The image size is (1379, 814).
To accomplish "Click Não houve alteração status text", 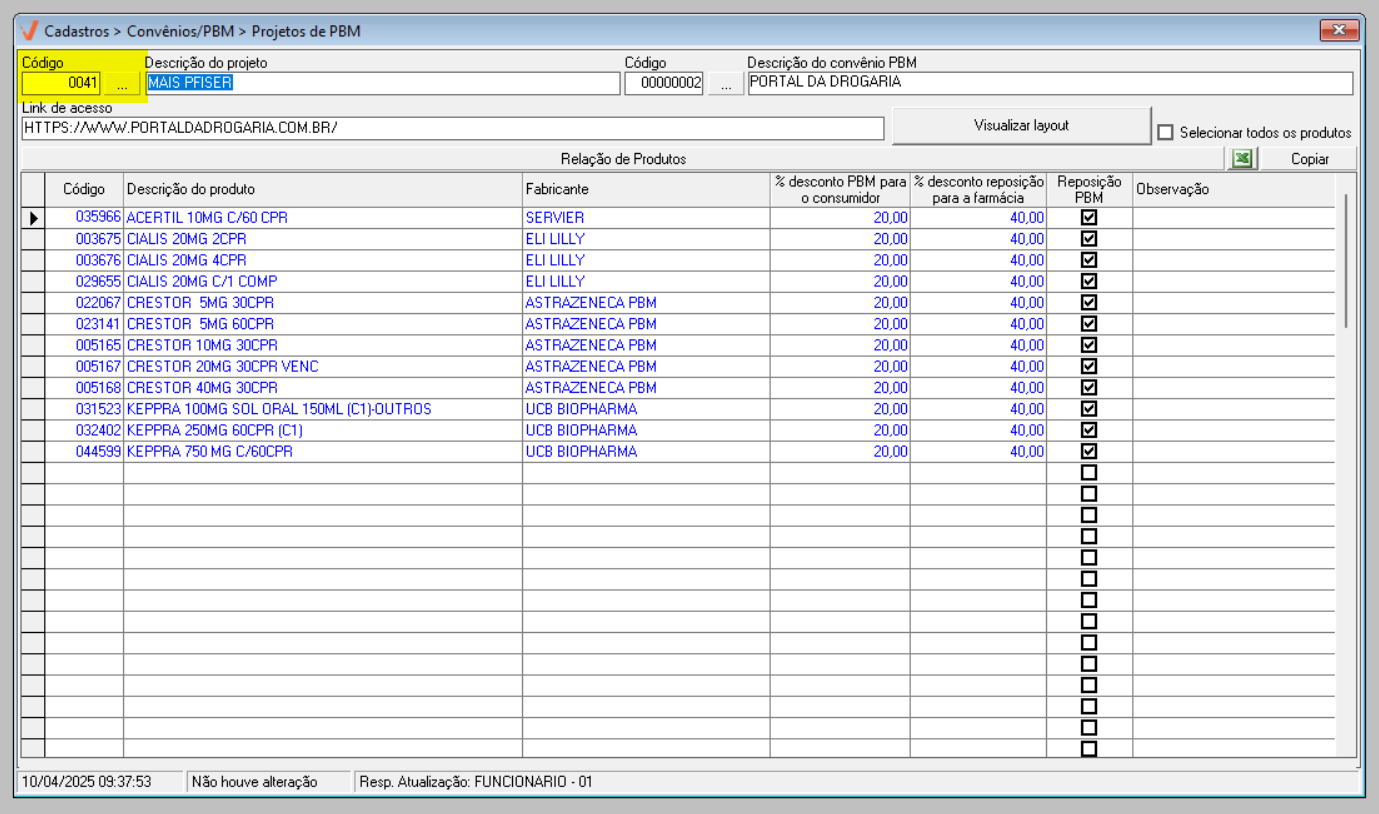I will tap(254, 781).
